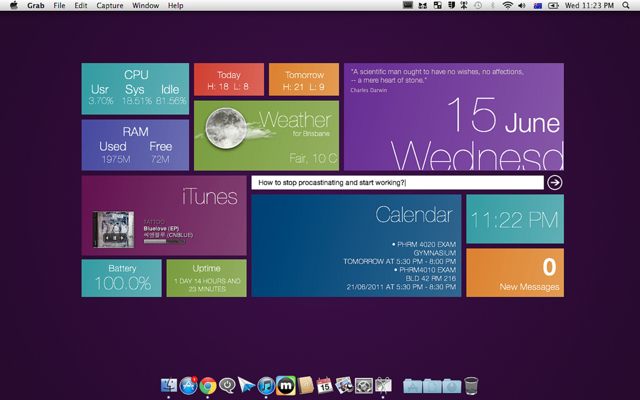Open Spotlight search magnifier icon

coord(627,6)
